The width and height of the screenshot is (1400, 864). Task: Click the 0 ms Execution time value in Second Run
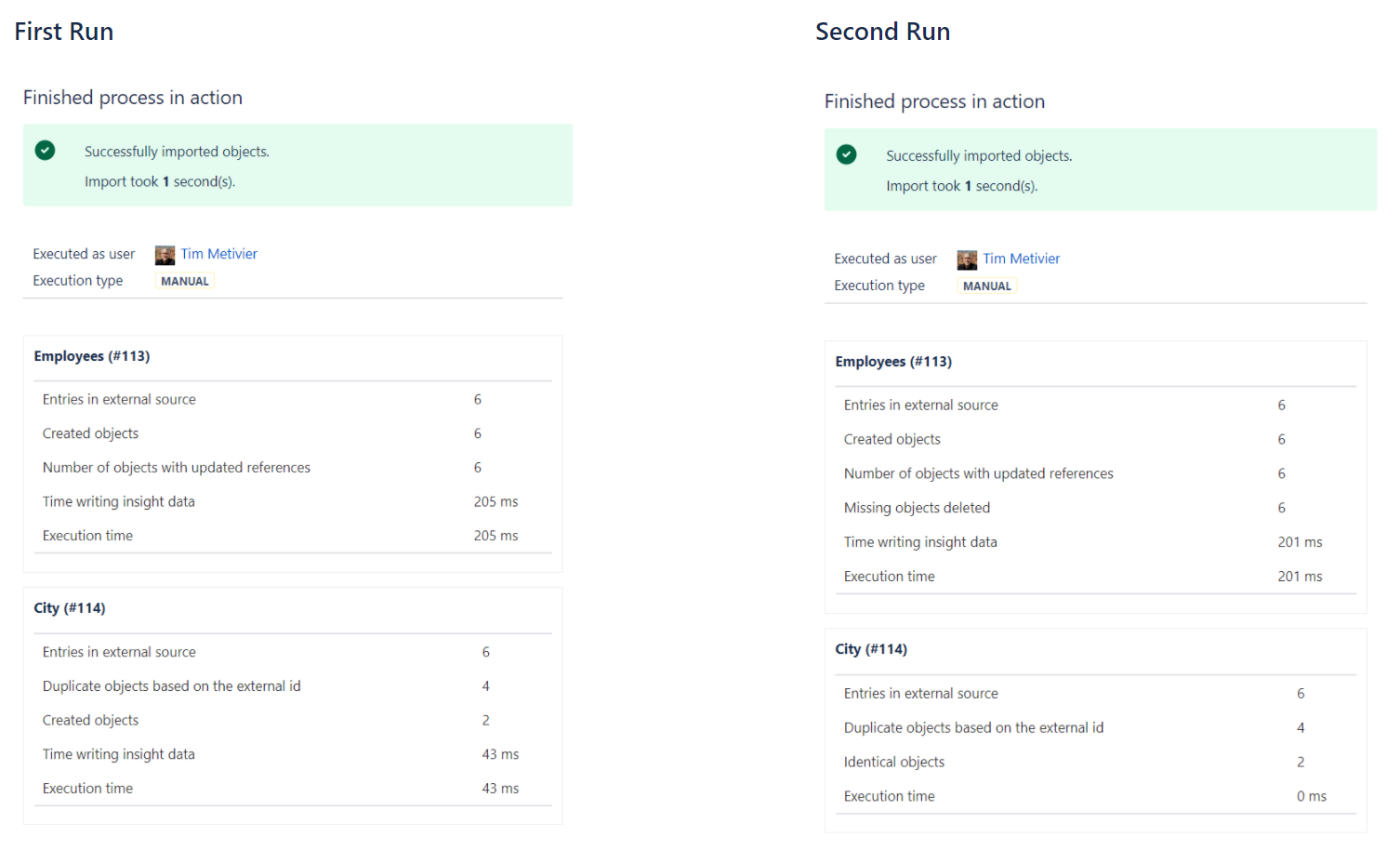(1311, 796)
